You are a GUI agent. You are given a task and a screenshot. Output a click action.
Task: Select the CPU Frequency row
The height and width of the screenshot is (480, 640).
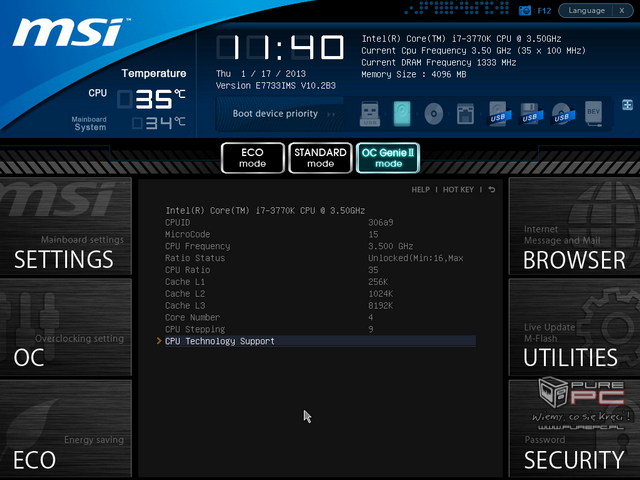click(x=320, y=246)
